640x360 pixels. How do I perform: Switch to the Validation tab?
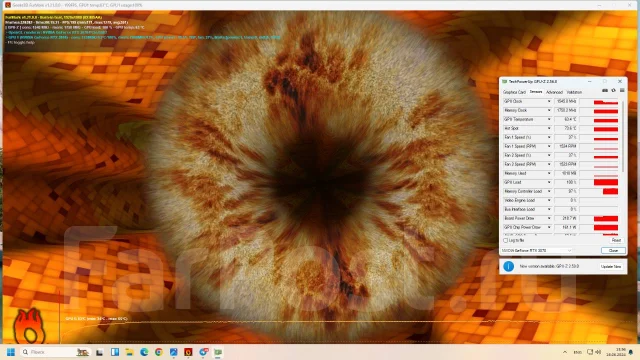point(574,92)
